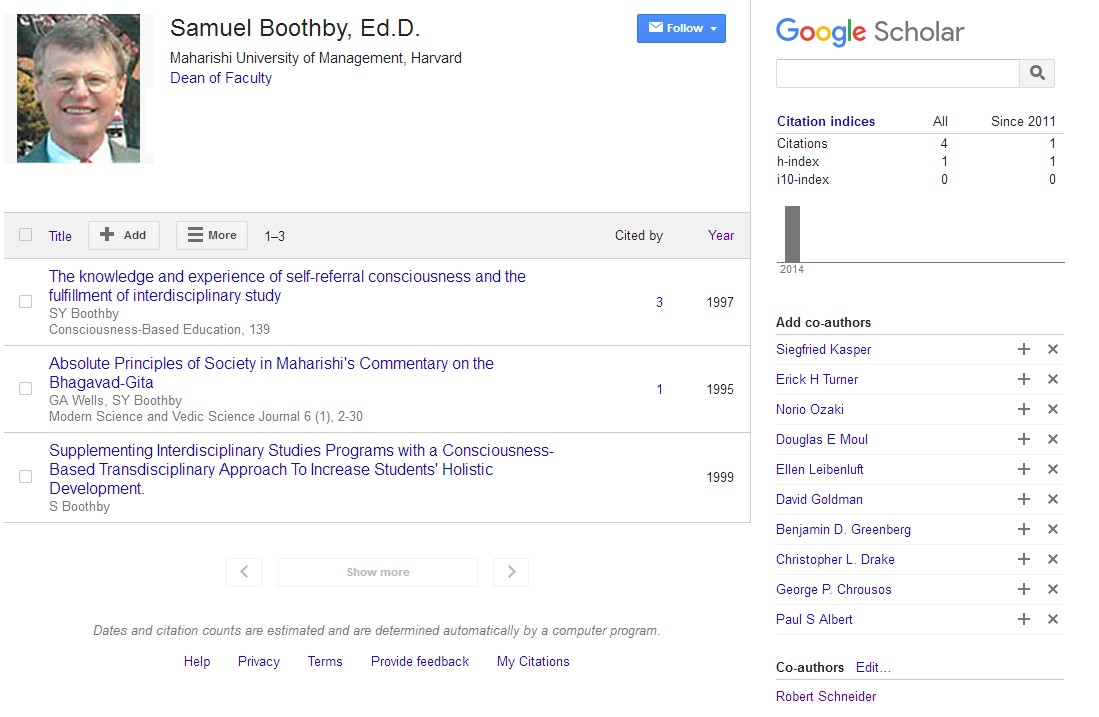Open co-author Robert Schneider's profile

pos(826,696)
